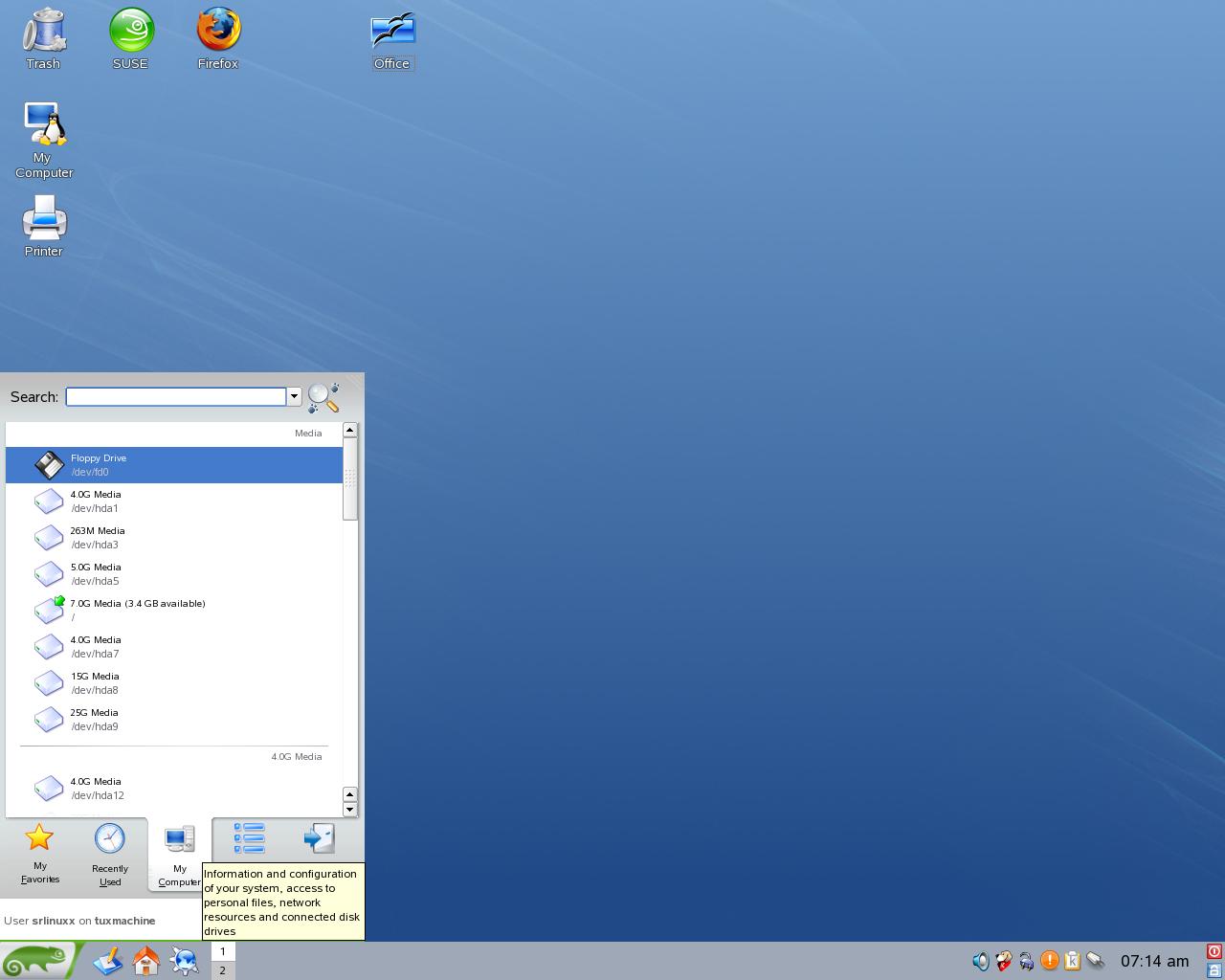This screenshot has width=1225, height=980.
Task: Open the 4.0G Media /dev/hda1 entry
Action: tap(174, 501)
